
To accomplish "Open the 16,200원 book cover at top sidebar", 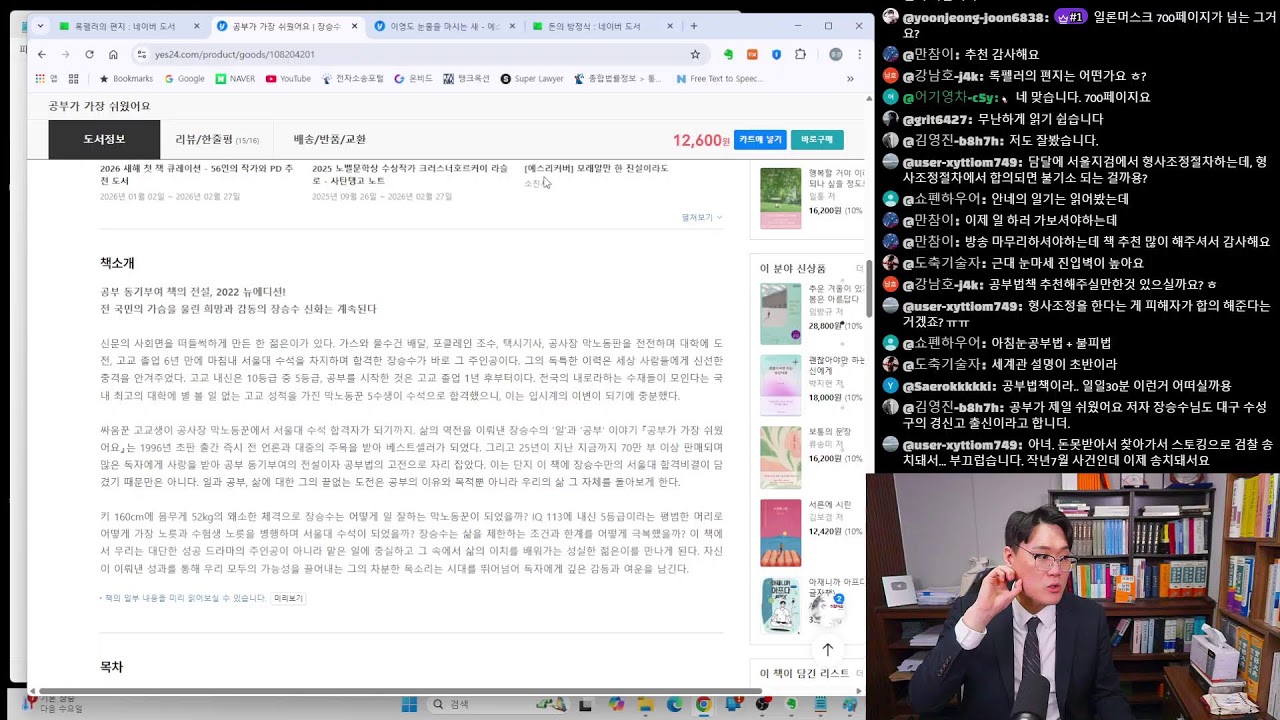I will 780,198.
